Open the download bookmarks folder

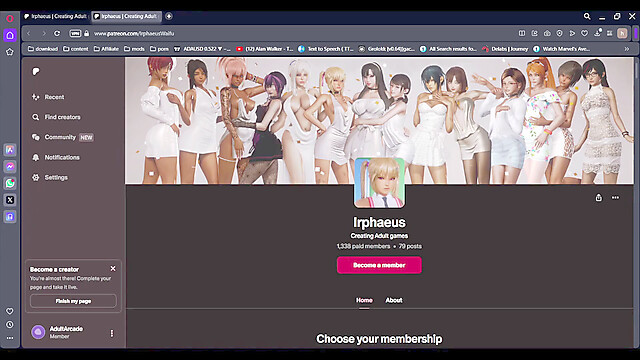pos(43,49)
